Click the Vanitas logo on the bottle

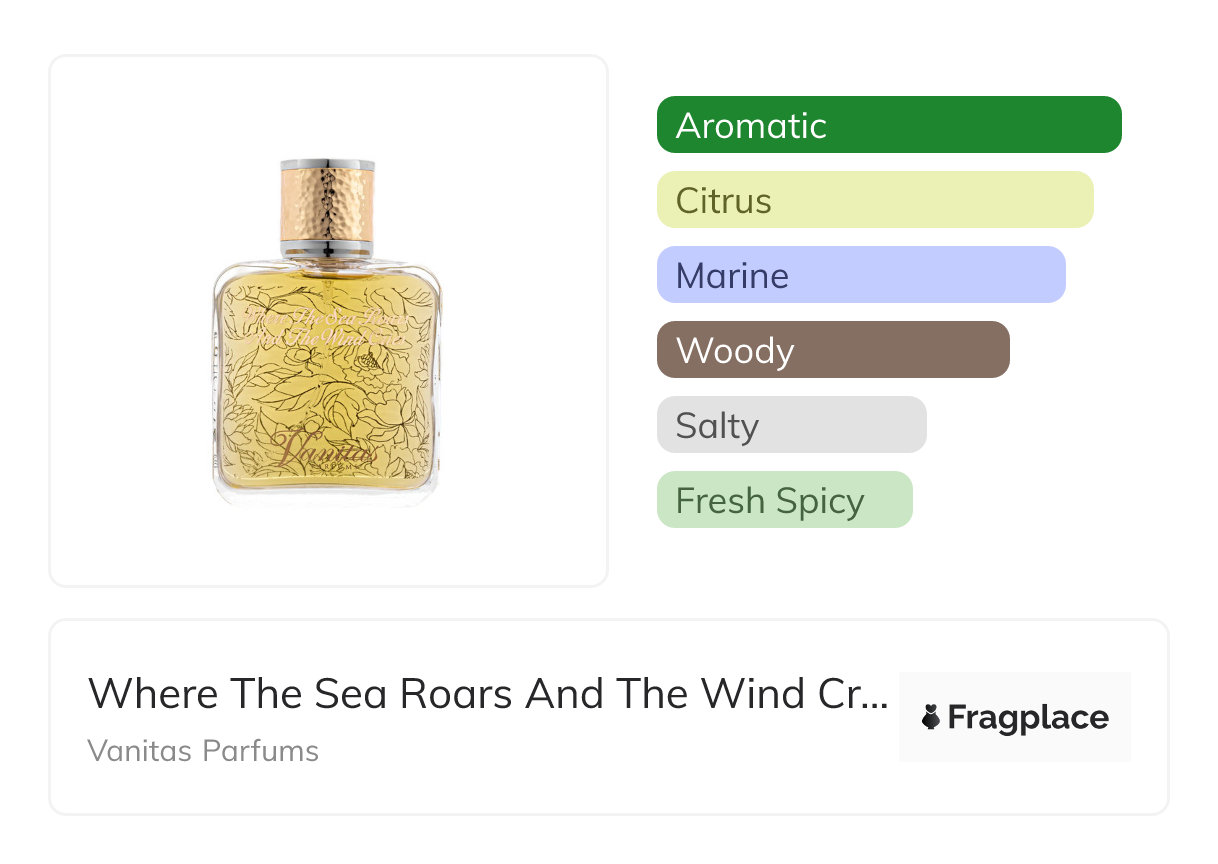point(327,449)
